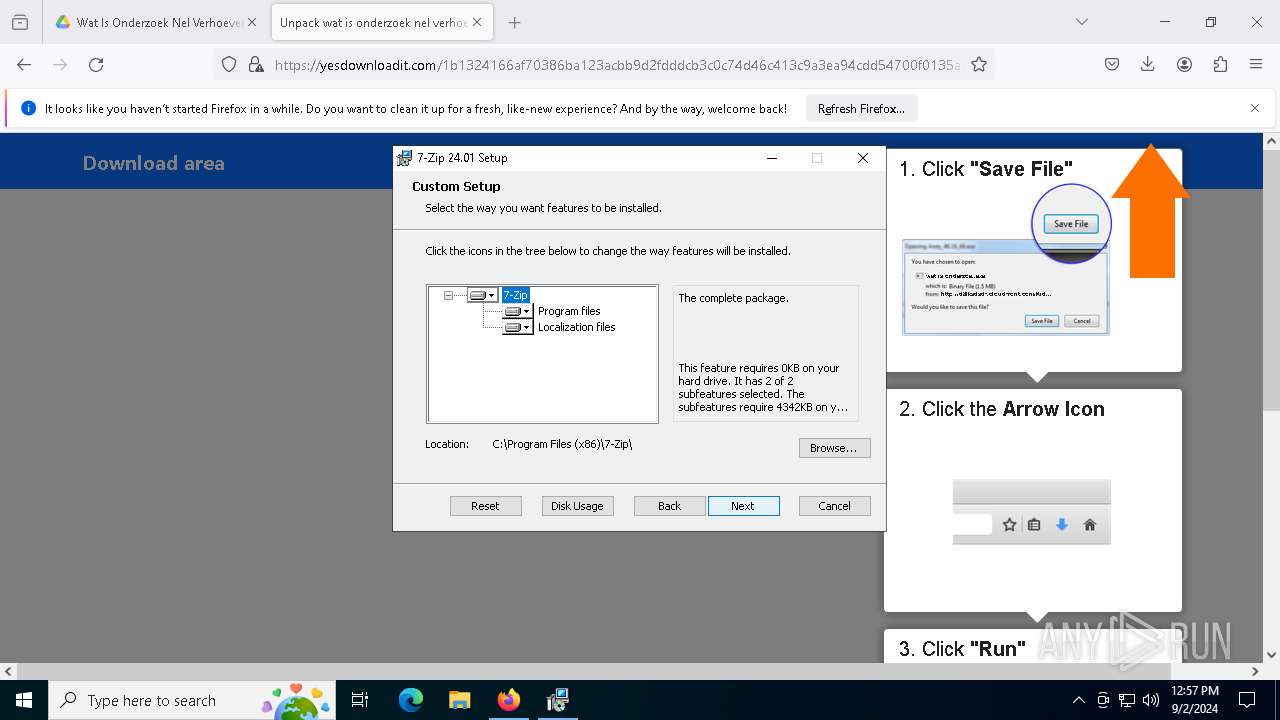Dismiss the Firefox refresh notification bar
The image size is (1280, 720).
pos(1255,108)
